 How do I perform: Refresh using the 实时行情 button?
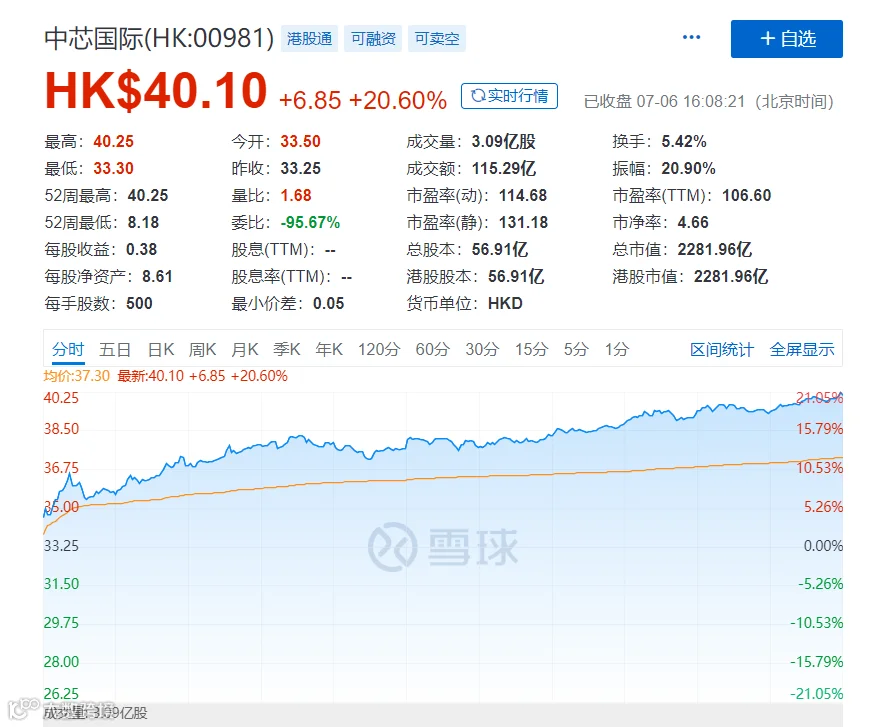pyautogui.click(x=509, y=96)
